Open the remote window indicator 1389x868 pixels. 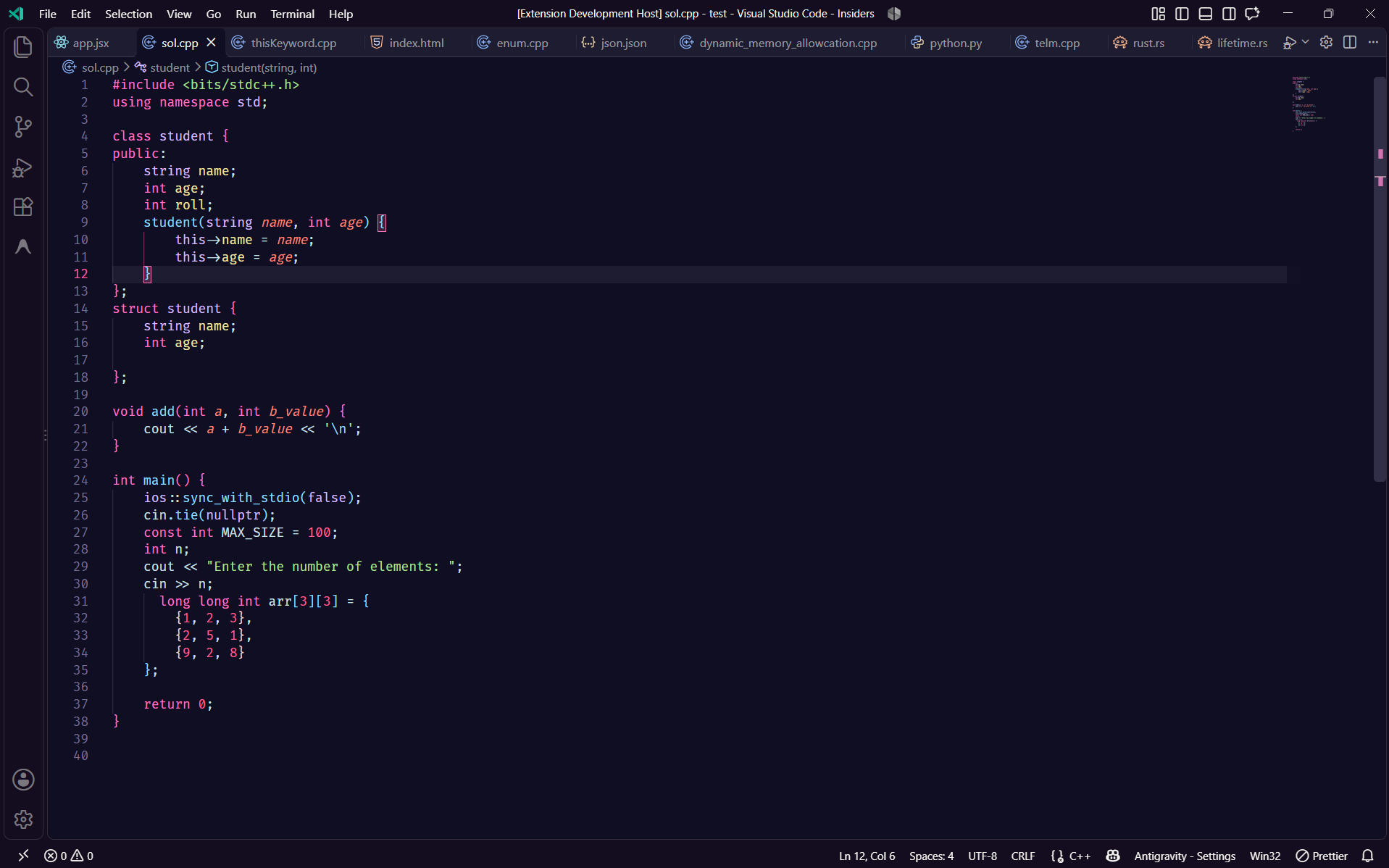coord(23,856)
